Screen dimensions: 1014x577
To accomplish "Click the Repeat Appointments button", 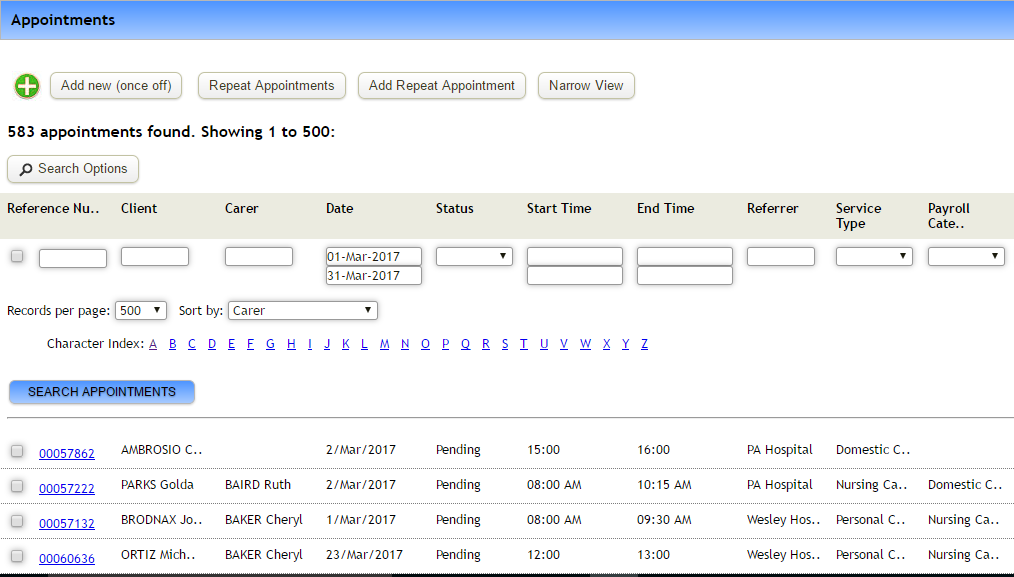I will [271, 86].
